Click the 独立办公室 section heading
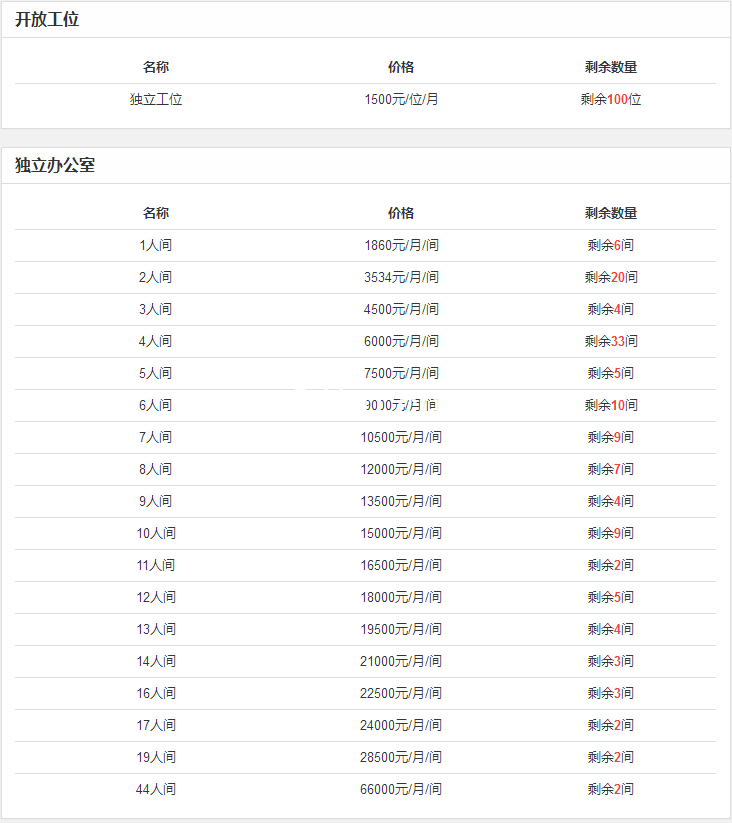The height and width of the screenshot is (823, 732). coord(55,165)
